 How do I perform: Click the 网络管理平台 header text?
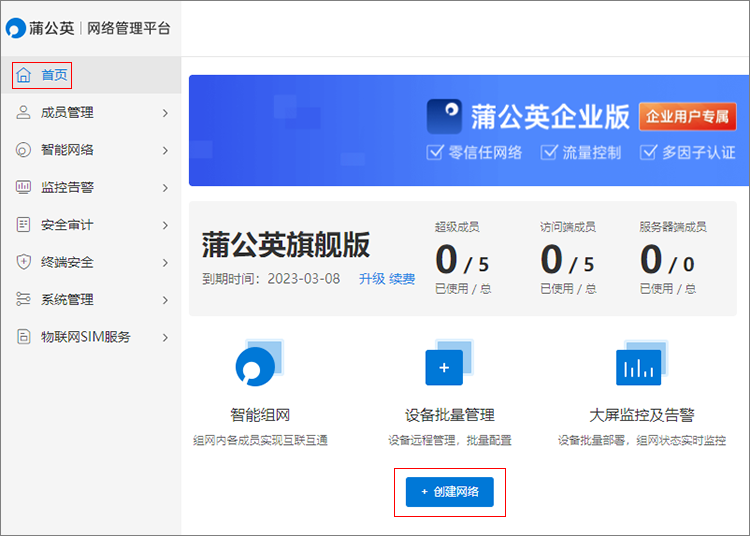(129, 28)
